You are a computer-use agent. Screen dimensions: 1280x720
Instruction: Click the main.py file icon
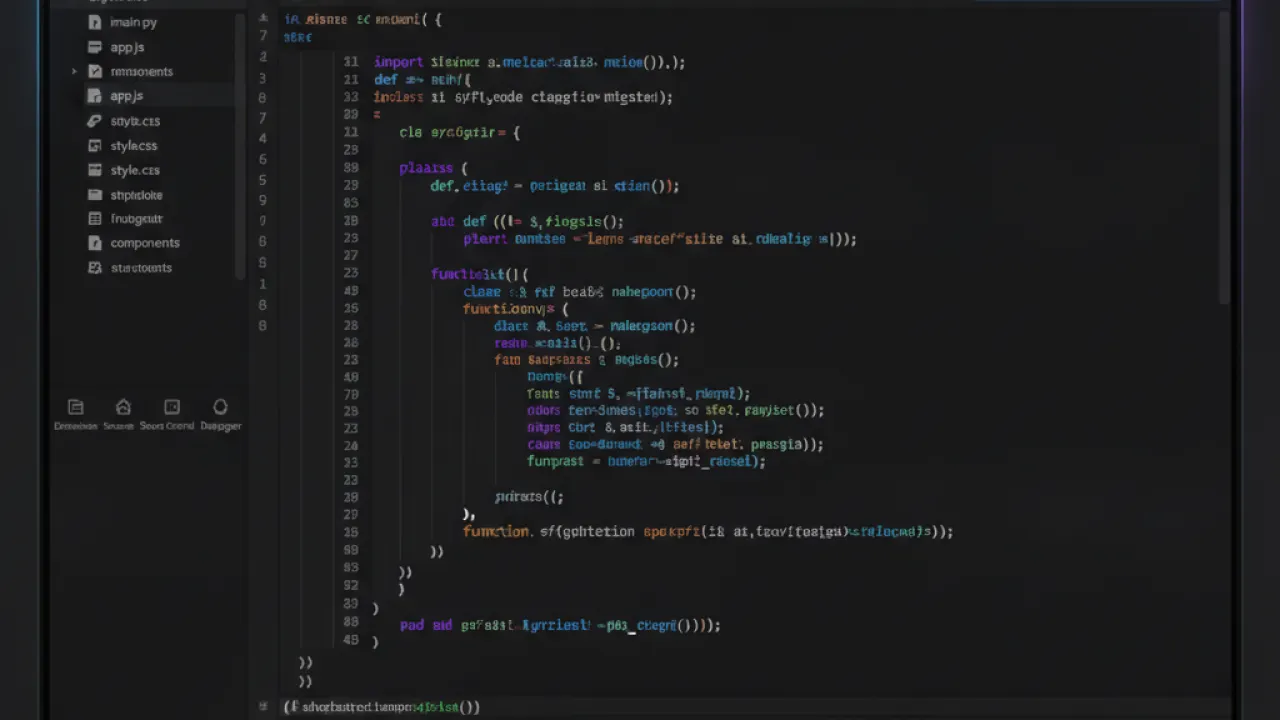pos(95,22)
